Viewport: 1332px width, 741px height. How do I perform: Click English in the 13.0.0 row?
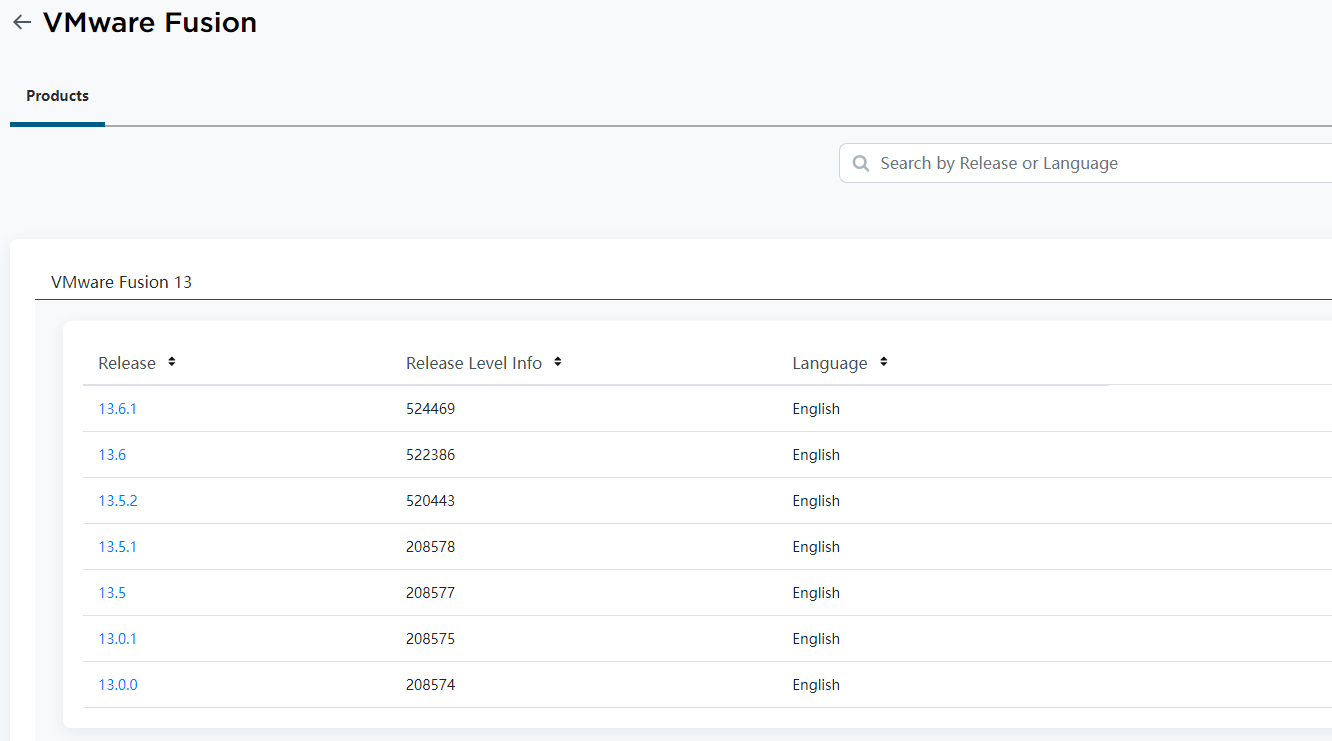[816, 685]
